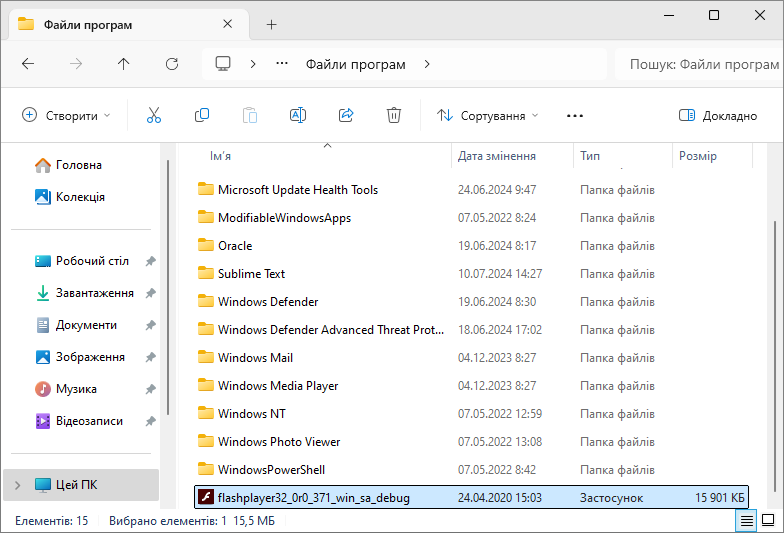Select Цей ПК in navigation pane
The height and width of the screenshot is (533, 784).
(81, 485)
